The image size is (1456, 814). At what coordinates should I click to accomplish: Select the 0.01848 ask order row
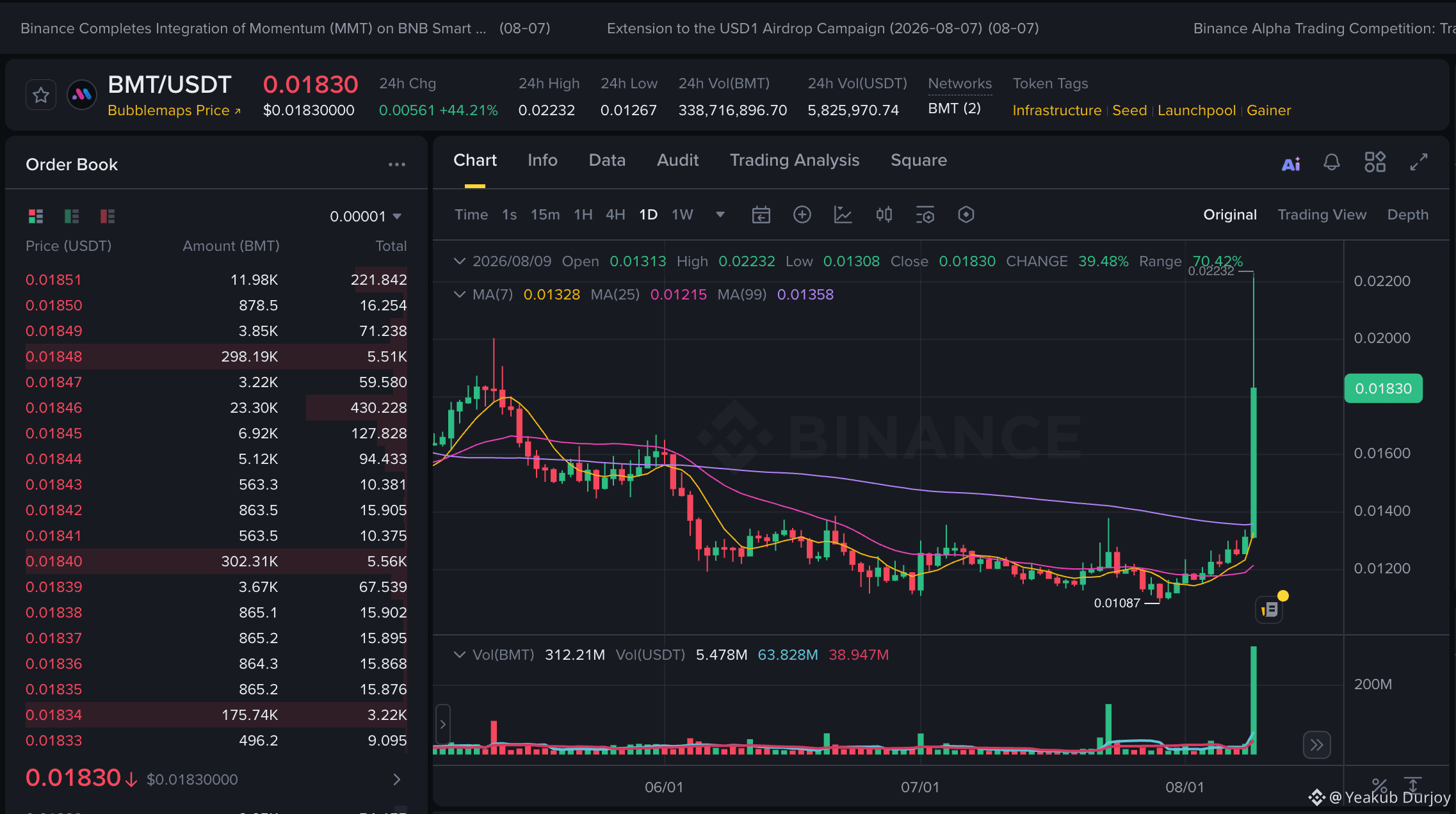[216, 356]
